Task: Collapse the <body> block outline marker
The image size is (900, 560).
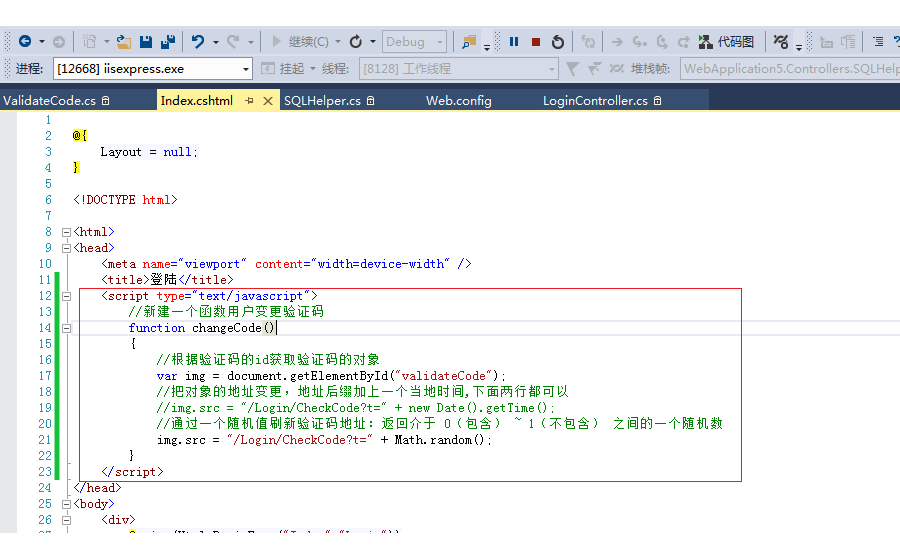Action: point(66,504)
